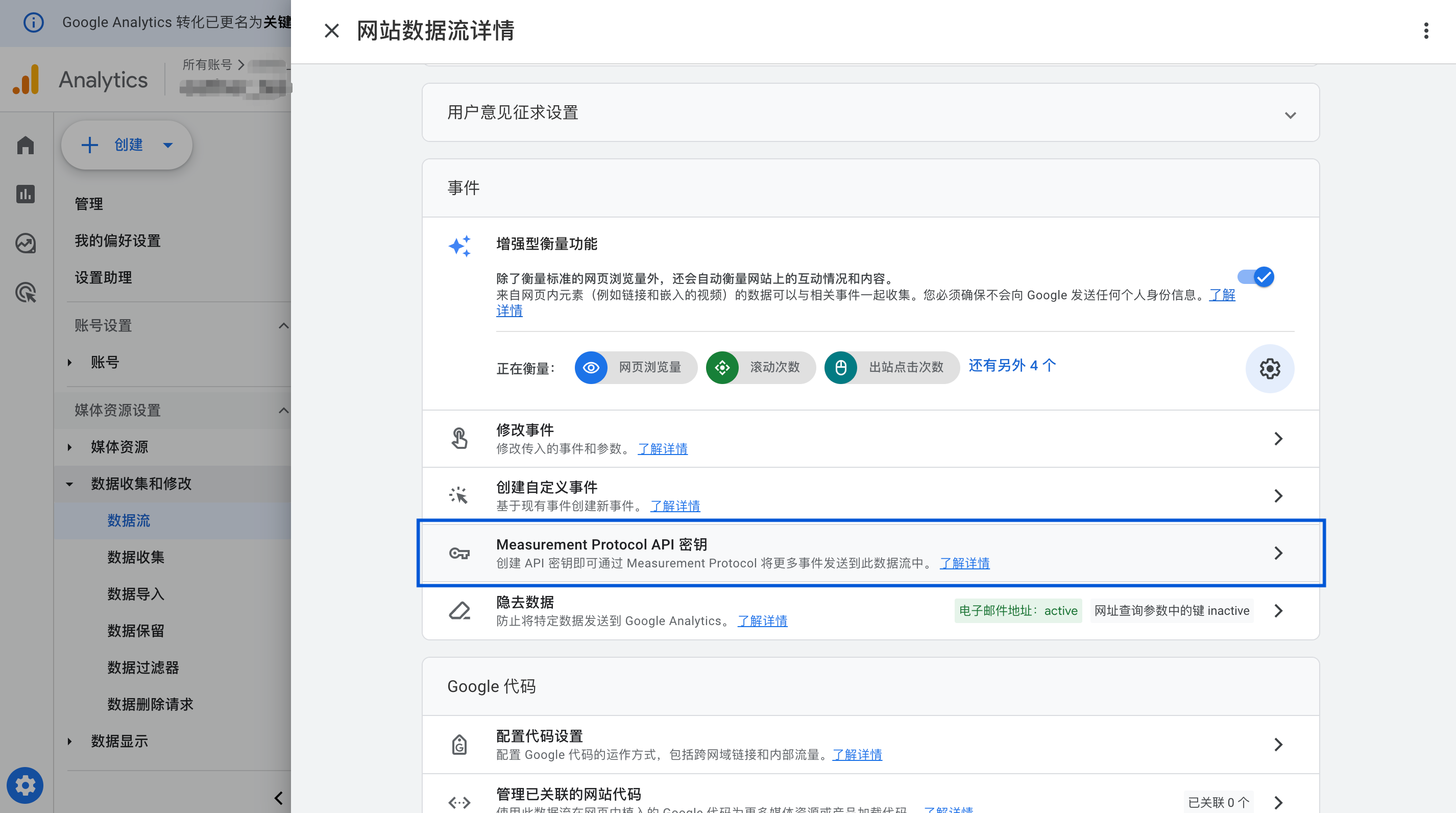The width and height of the screenshot is (1456, 813).
Task: Select 数据流 in the sidebar
Action: (128, 520)
